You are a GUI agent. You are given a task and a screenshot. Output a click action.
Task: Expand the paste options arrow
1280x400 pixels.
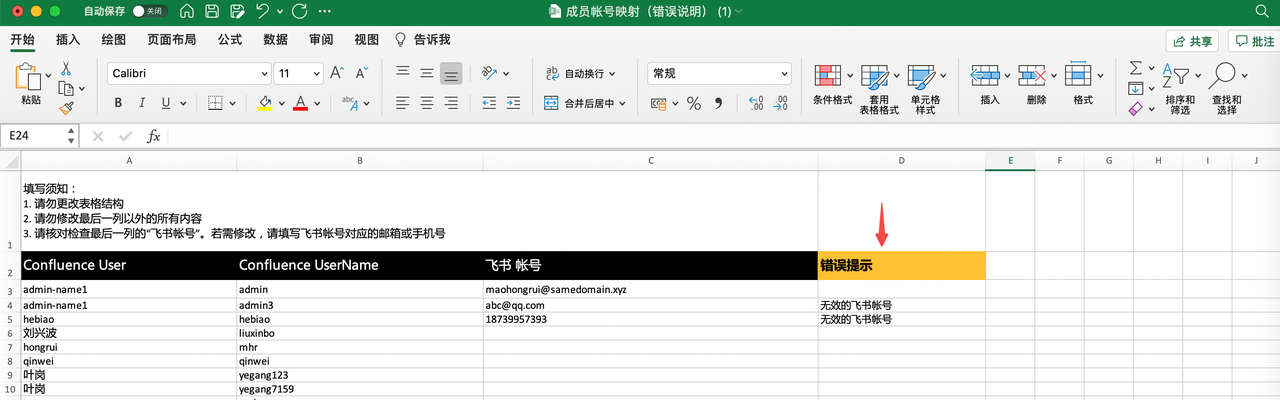(x=48, y=76)
